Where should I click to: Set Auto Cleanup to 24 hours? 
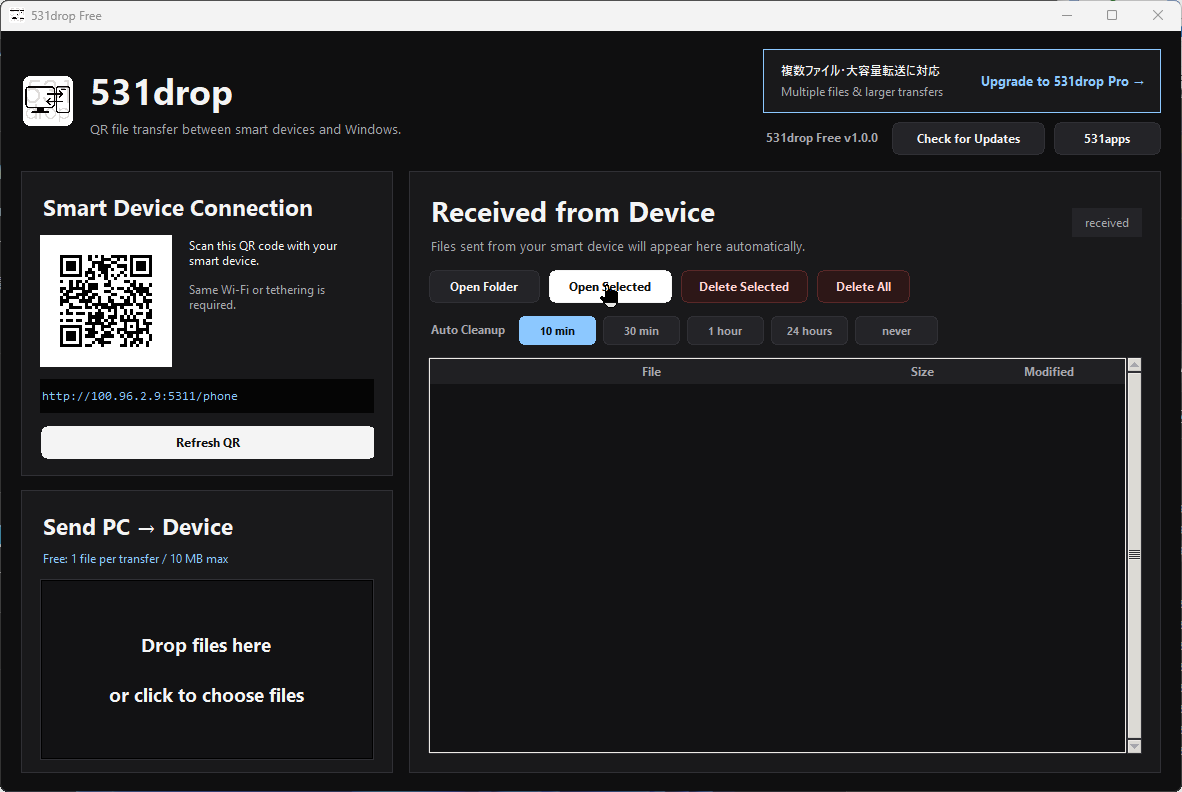tap(809, 331)
